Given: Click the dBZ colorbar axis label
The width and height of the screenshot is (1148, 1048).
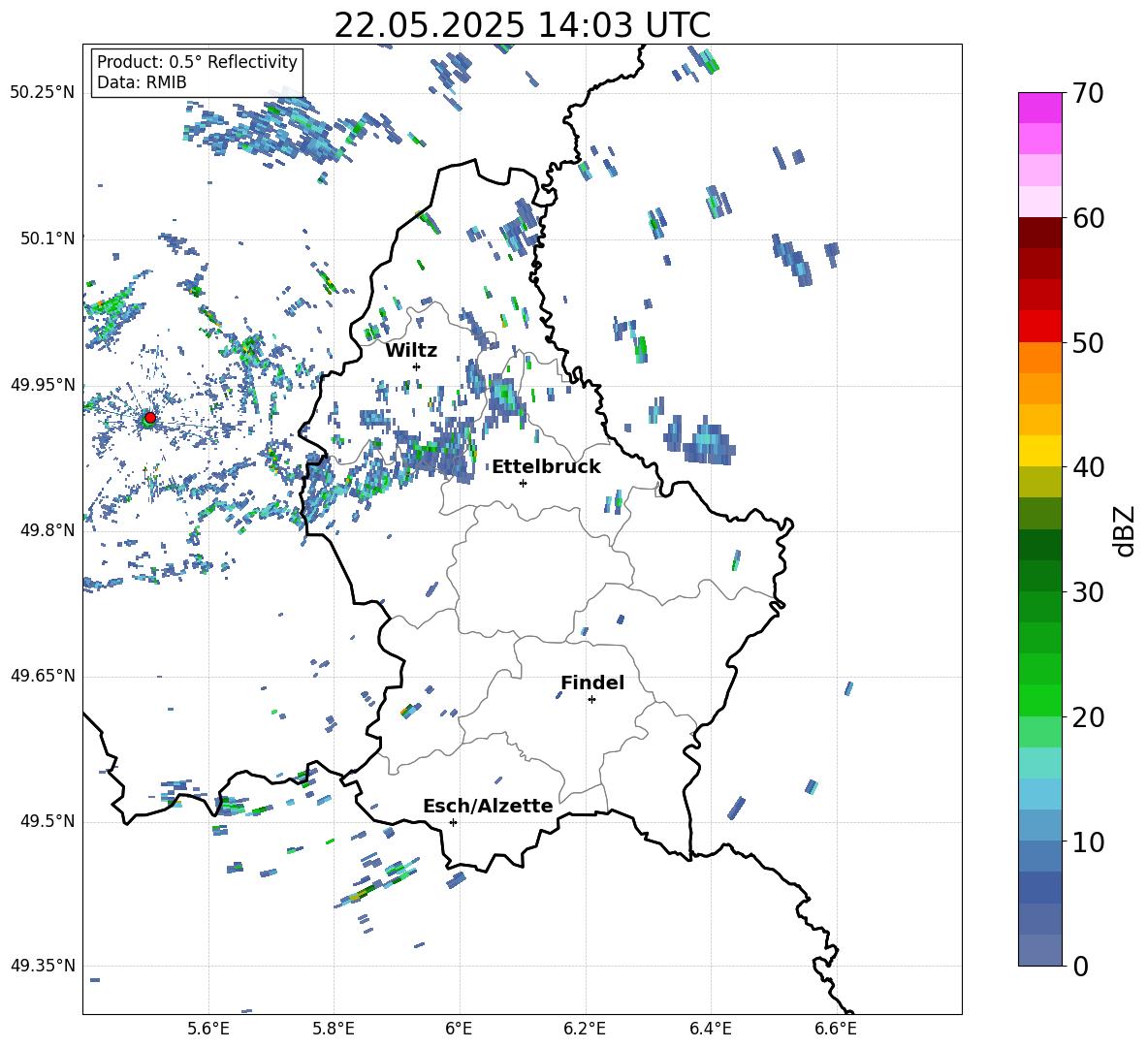Looking at the screenshot, I should (x=1124, y=531).
